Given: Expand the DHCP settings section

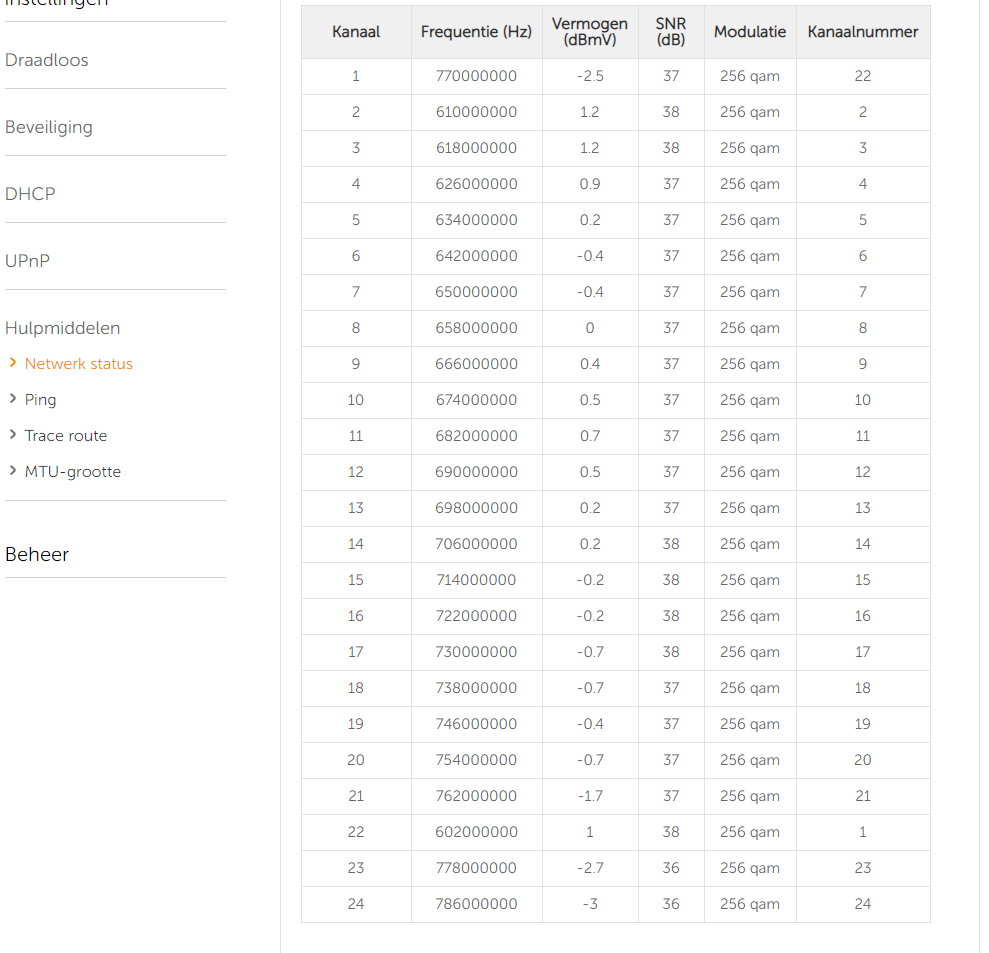Looking at the screenshot, I should pyautogui.click(x=30, y=194).
